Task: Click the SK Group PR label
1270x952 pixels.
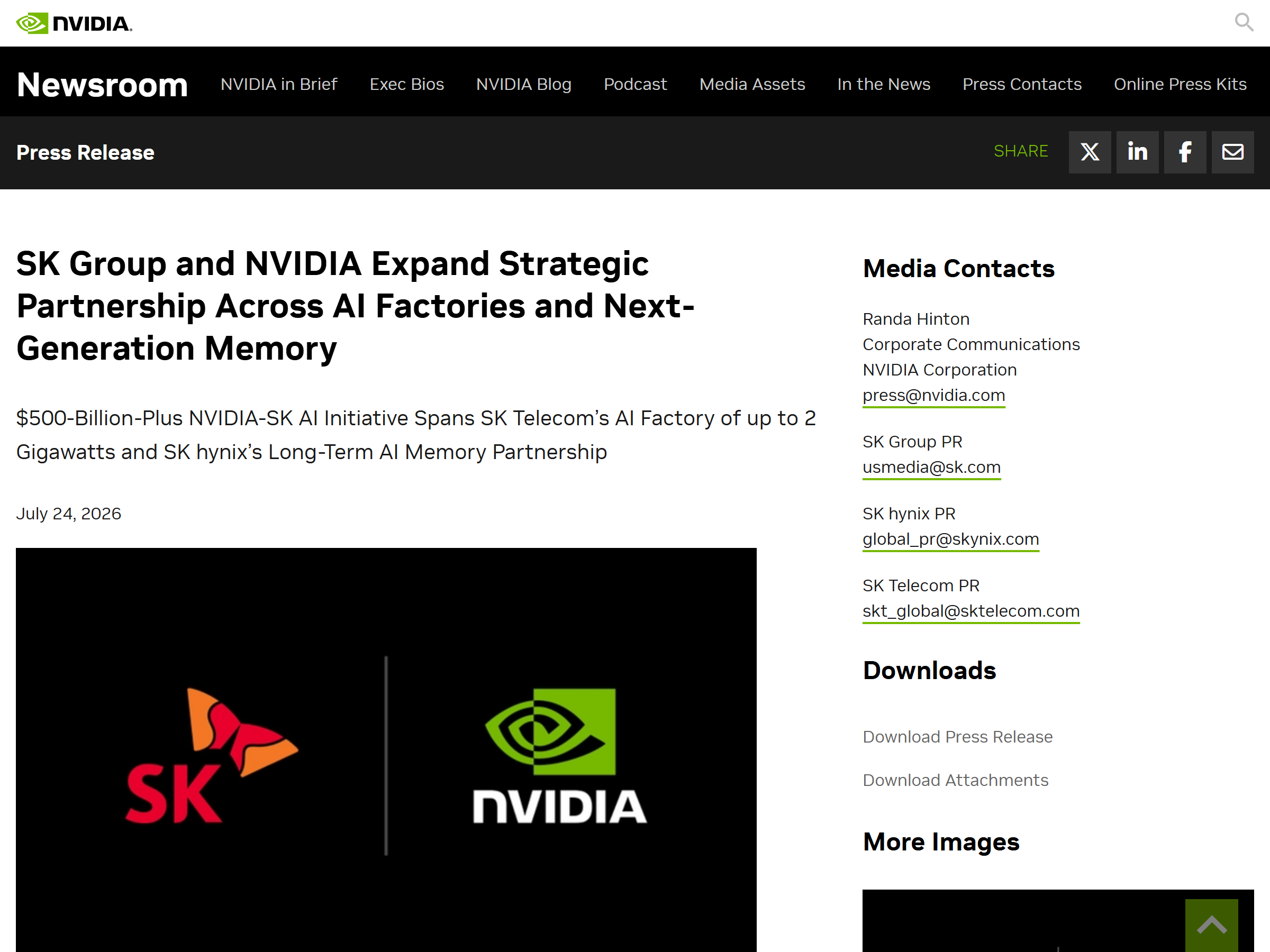Action: point(912,442)
